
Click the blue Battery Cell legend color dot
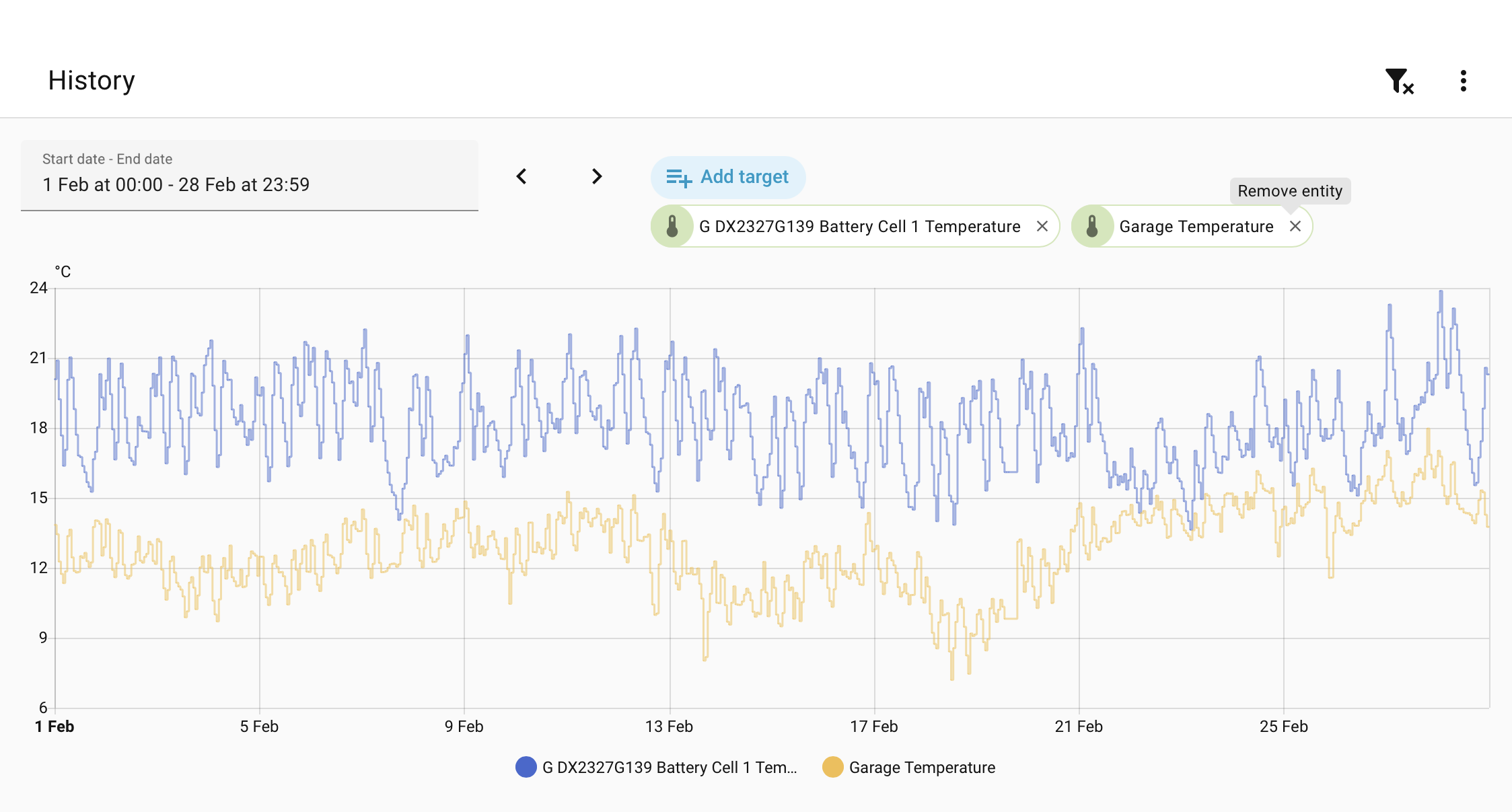pos(526,767)
